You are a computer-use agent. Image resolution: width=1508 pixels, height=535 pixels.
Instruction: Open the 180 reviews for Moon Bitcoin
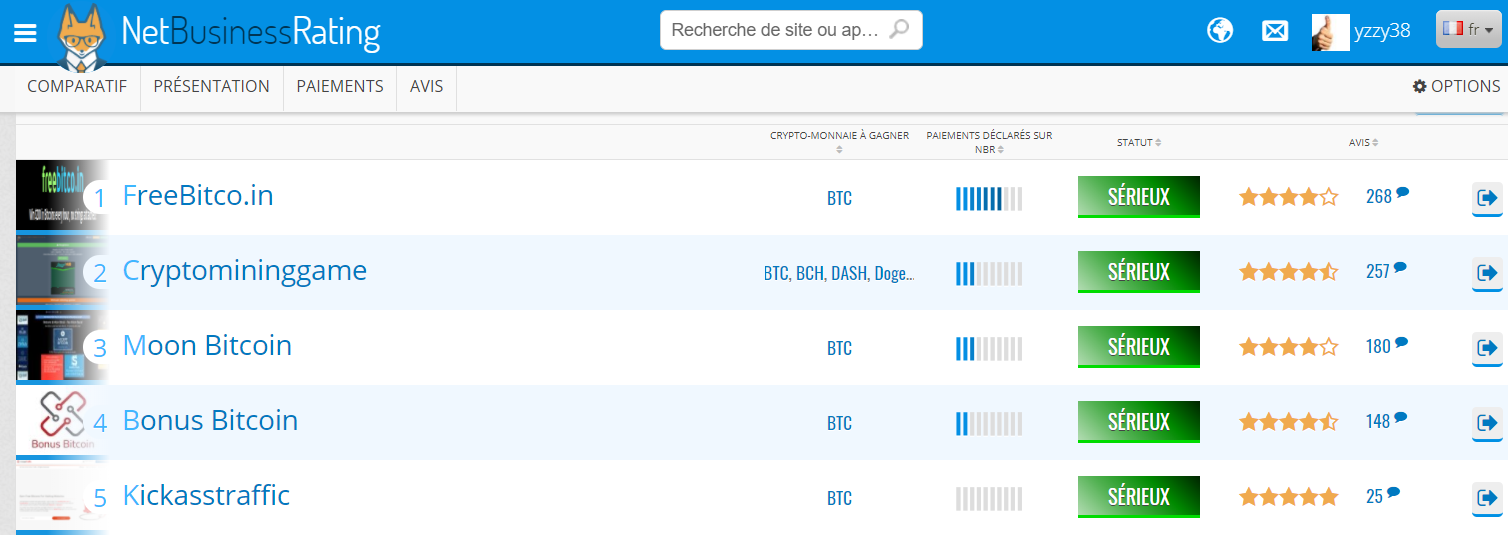point(1386,346)
